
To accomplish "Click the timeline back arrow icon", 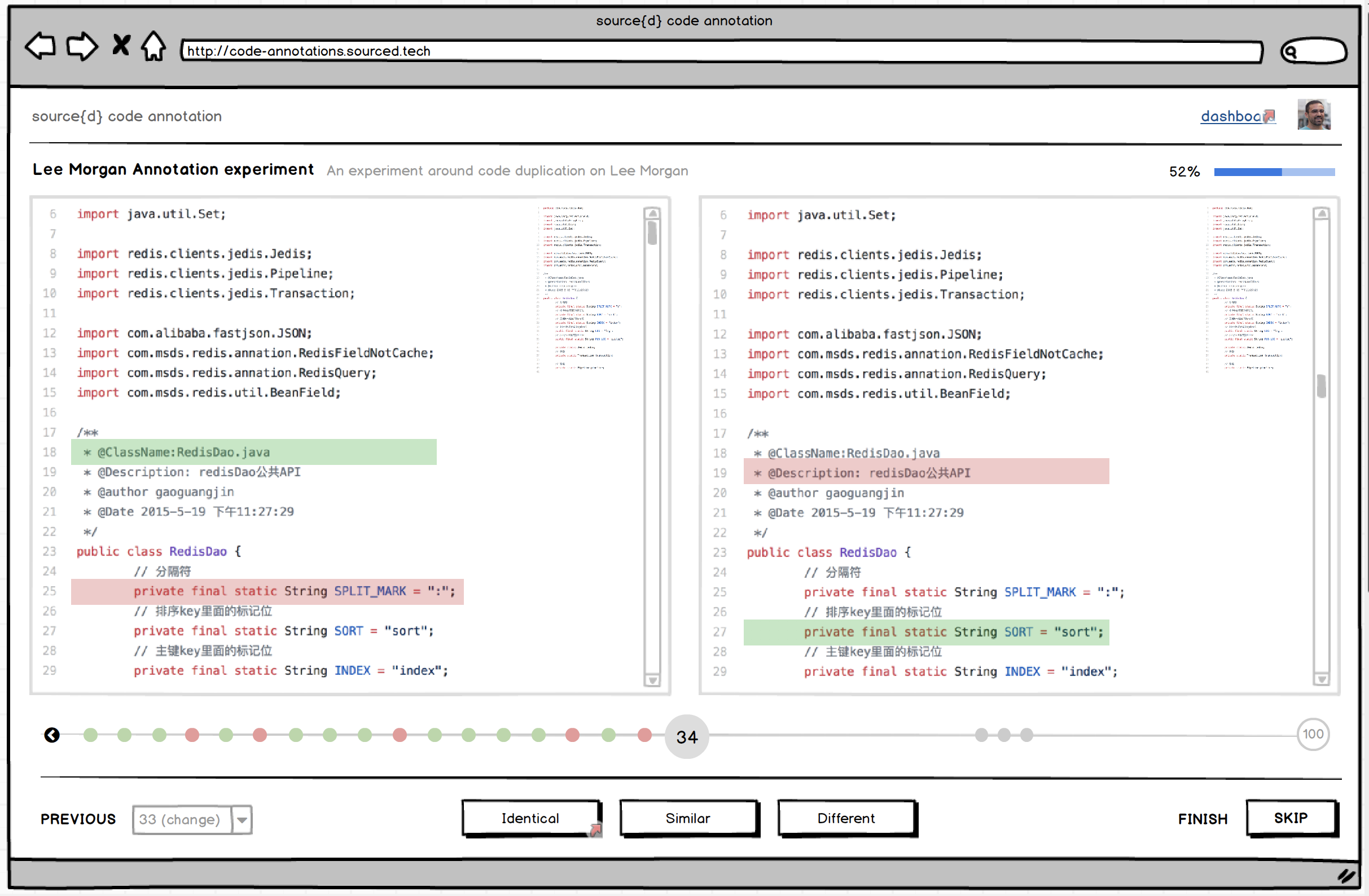I will point(52,735).
